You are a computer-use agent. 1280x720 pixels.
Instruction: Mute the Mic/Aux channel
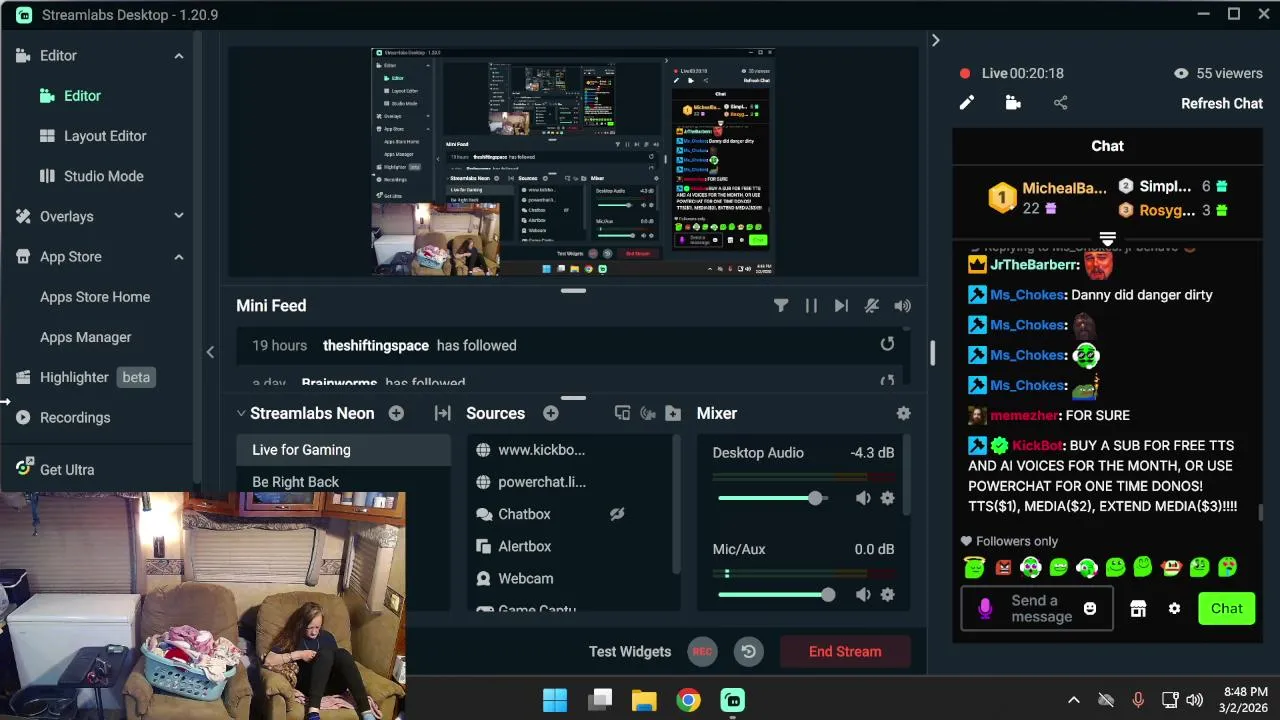pos(863,595)
